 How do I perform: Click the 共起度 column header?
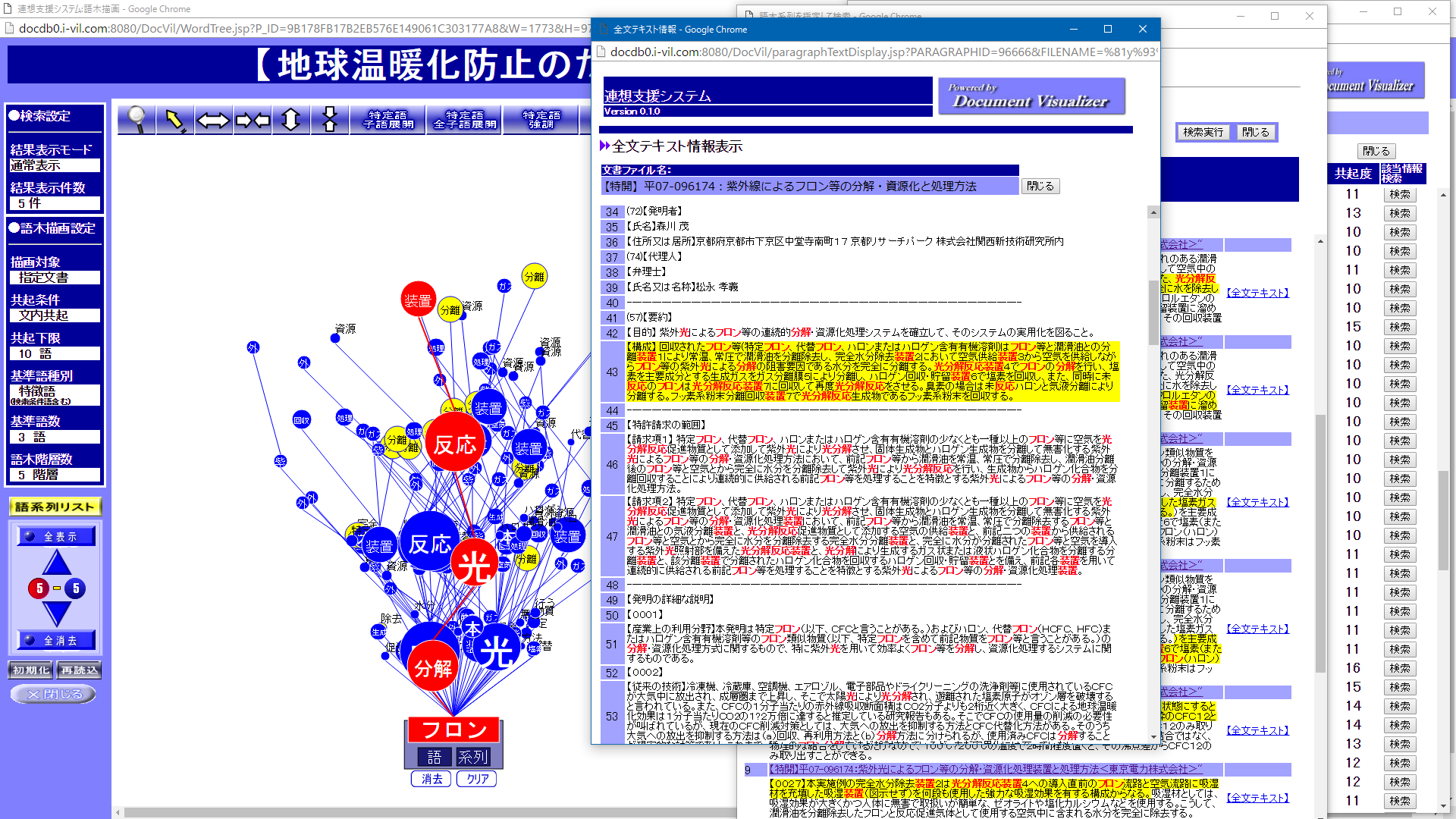point(1354,174)
